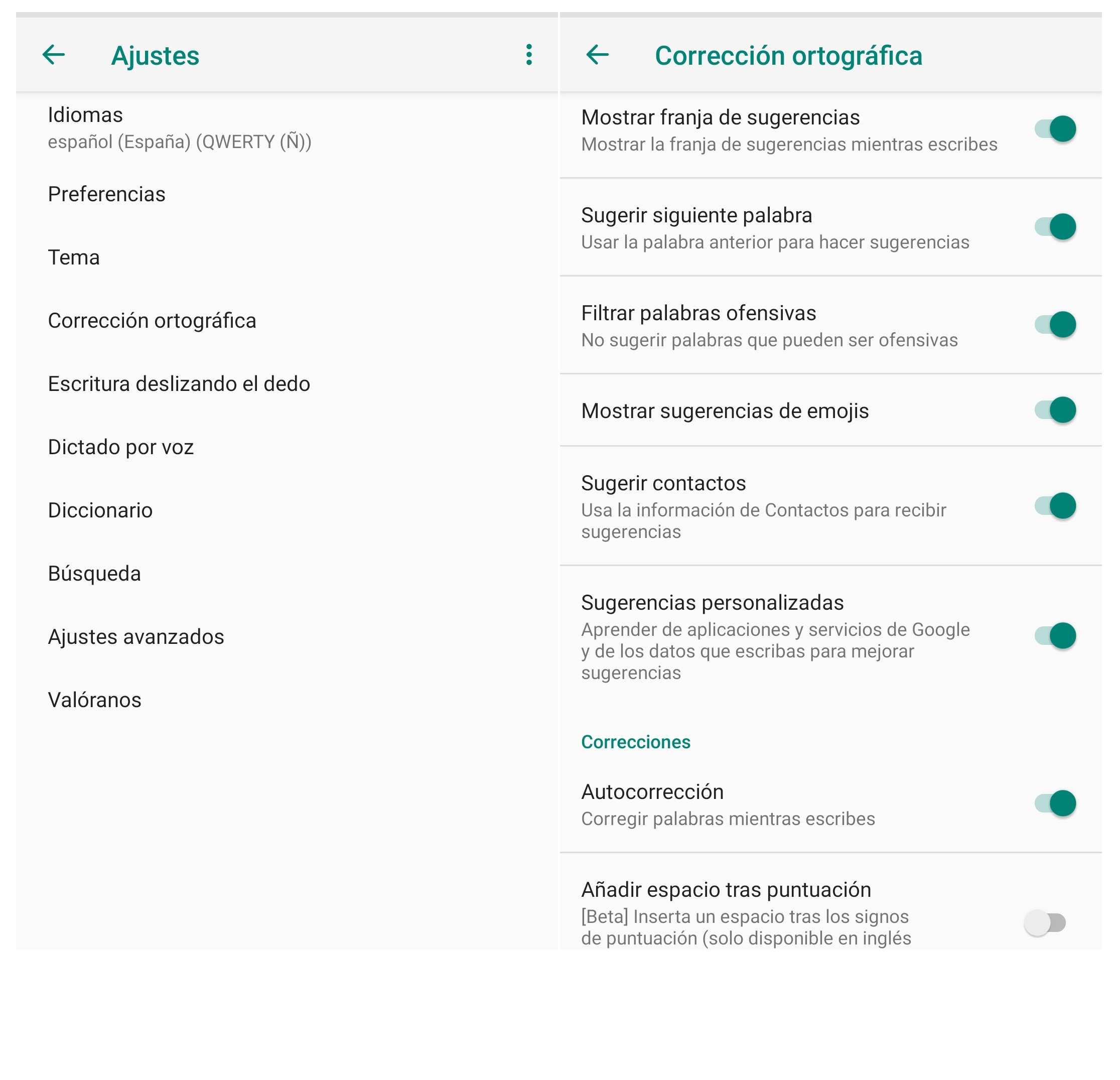Open the Idiomas setting
The image size is (1120, 1080).
coord(180,128)
